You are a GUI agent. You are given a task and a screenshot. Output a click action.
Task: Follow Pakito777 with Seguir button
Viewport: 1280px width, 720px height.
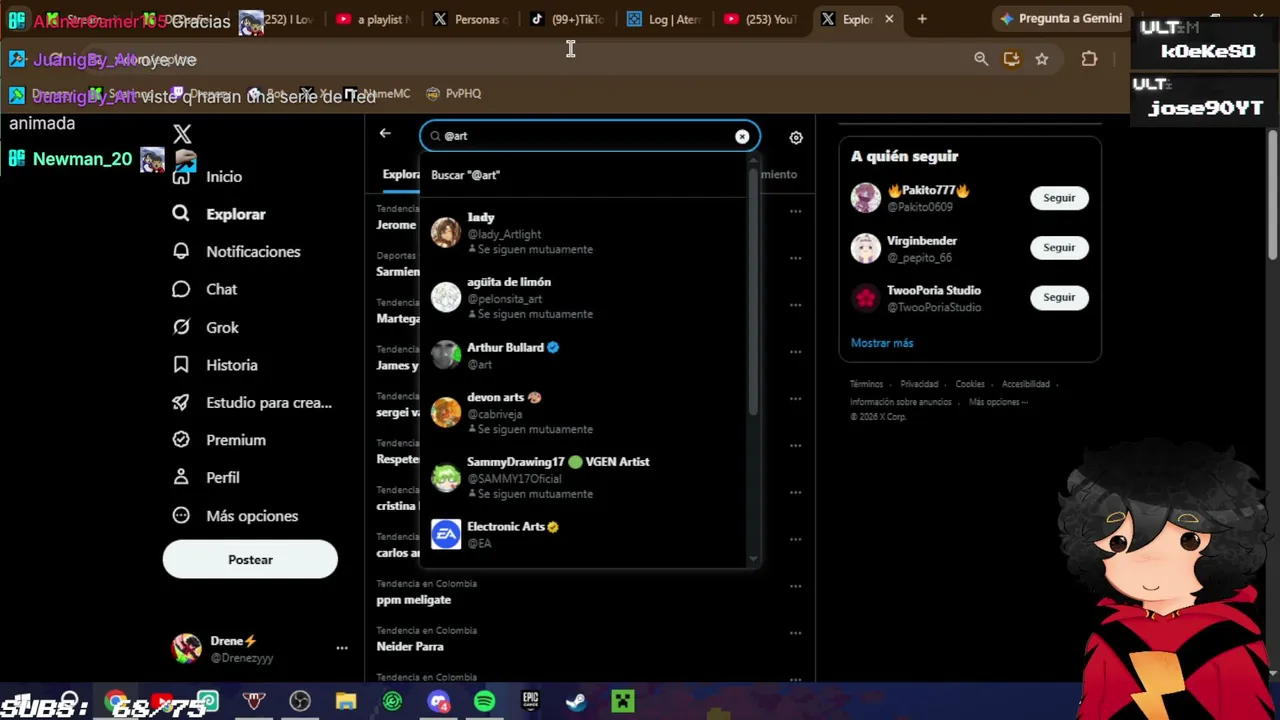[1059, 198]
